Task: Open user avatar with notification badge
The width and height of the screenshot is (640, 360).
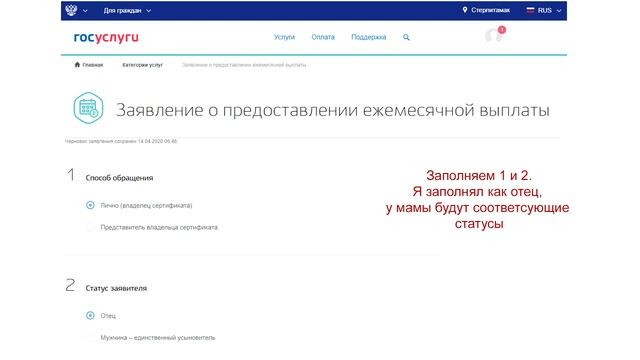Action: pos(495,35)
